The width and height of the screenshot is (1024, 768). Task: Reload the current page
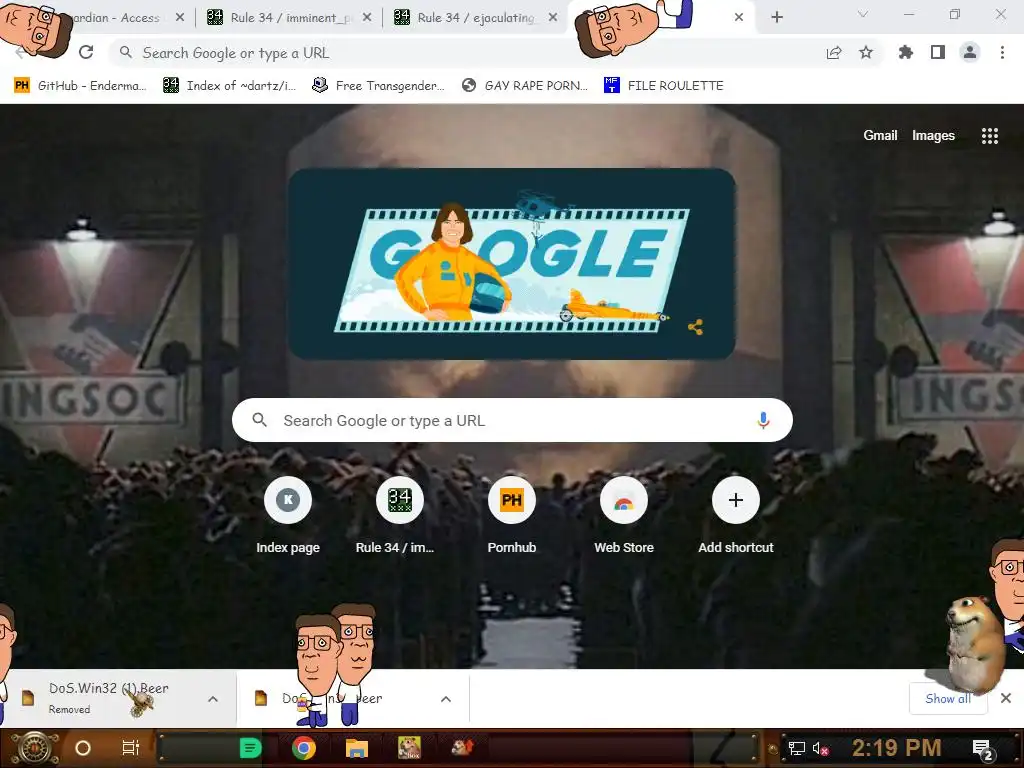tap(86, 52)
